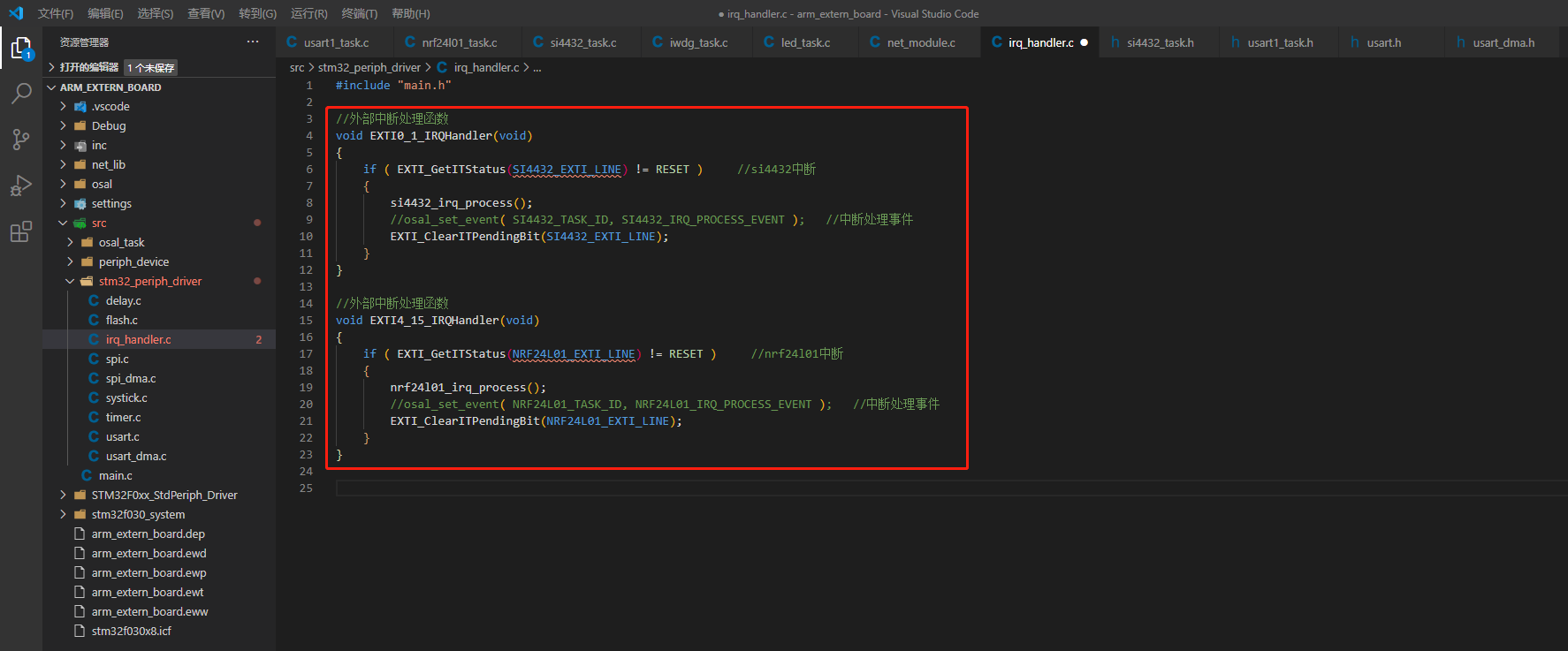Click the VS Code logo icon

(x=16, y=13)
